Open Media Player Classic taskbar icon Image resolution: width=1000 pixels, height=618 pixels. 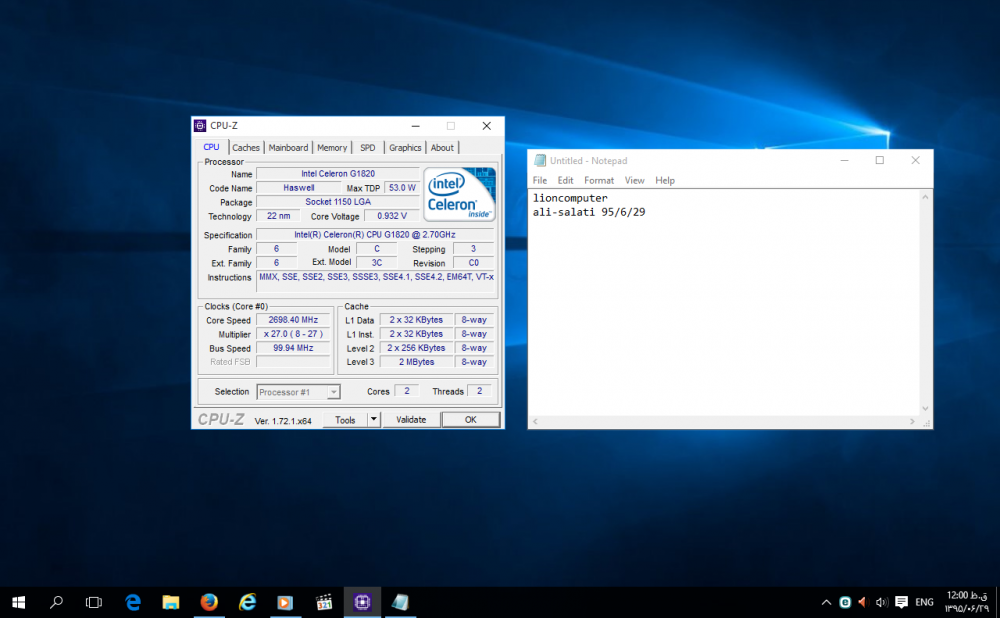pos(324,602)
